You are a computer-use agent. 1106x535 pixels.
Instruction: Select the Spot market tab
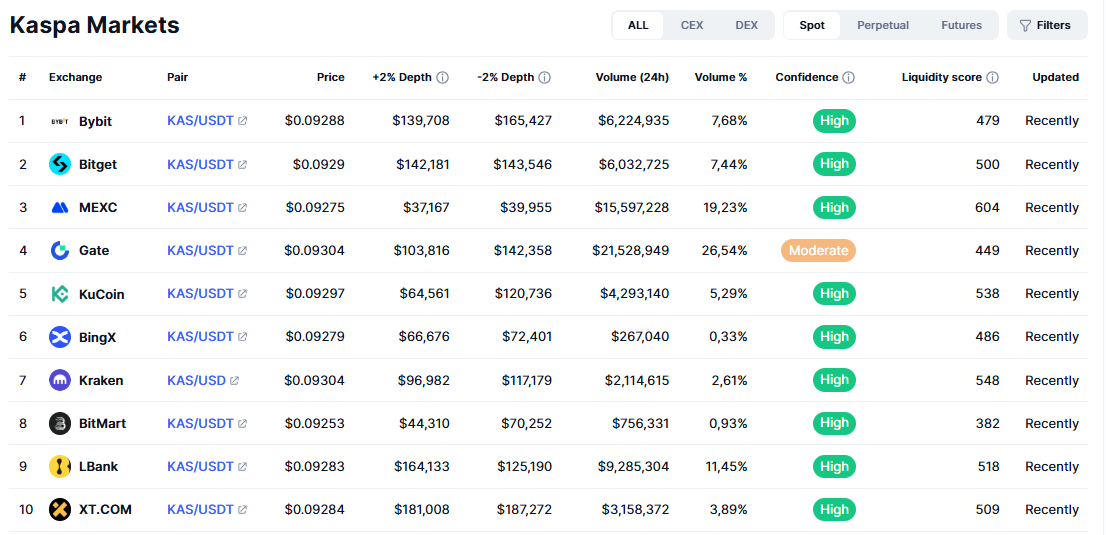pos(812,25)
